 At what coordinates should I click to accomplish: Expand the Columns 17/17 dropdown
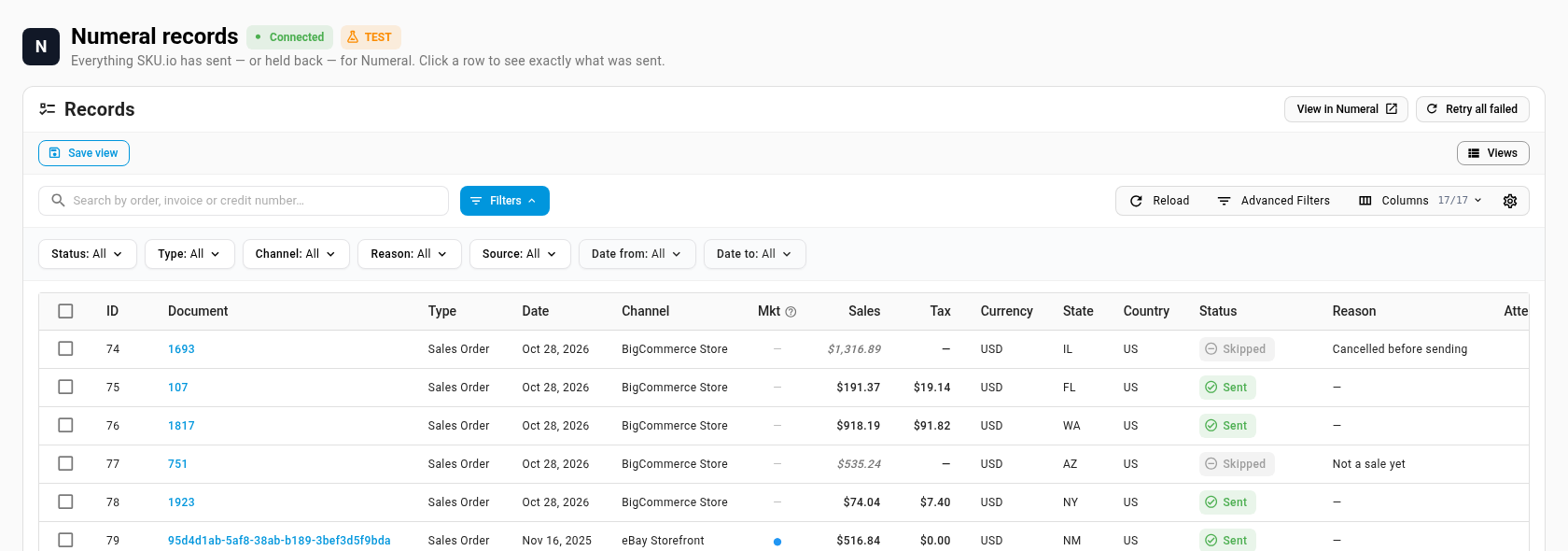1421,201
